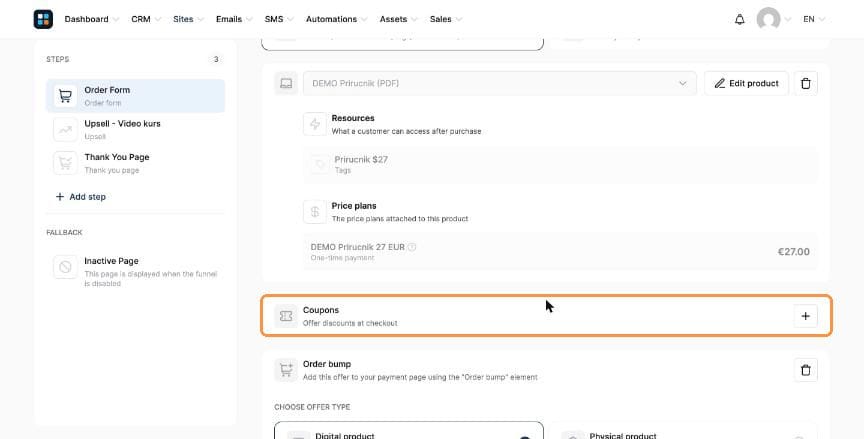Click the Resources heading

point(353,118)
